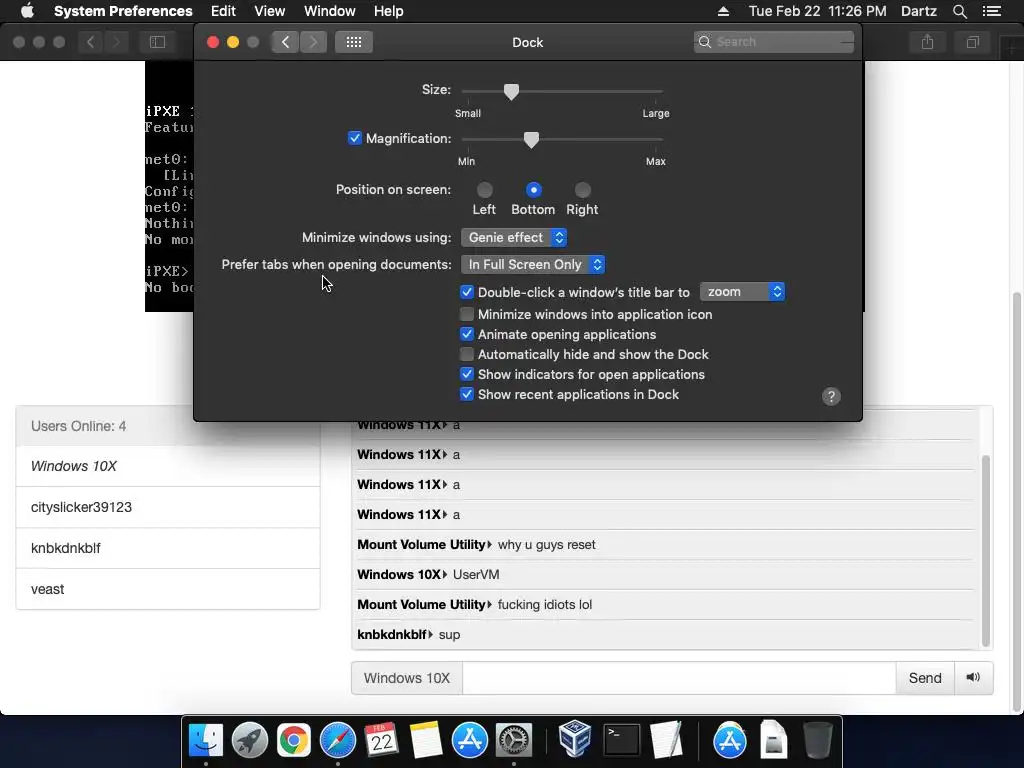The image size is (1024, 768).
Task: Go back in System Preferences
Action: pos(285,42)
